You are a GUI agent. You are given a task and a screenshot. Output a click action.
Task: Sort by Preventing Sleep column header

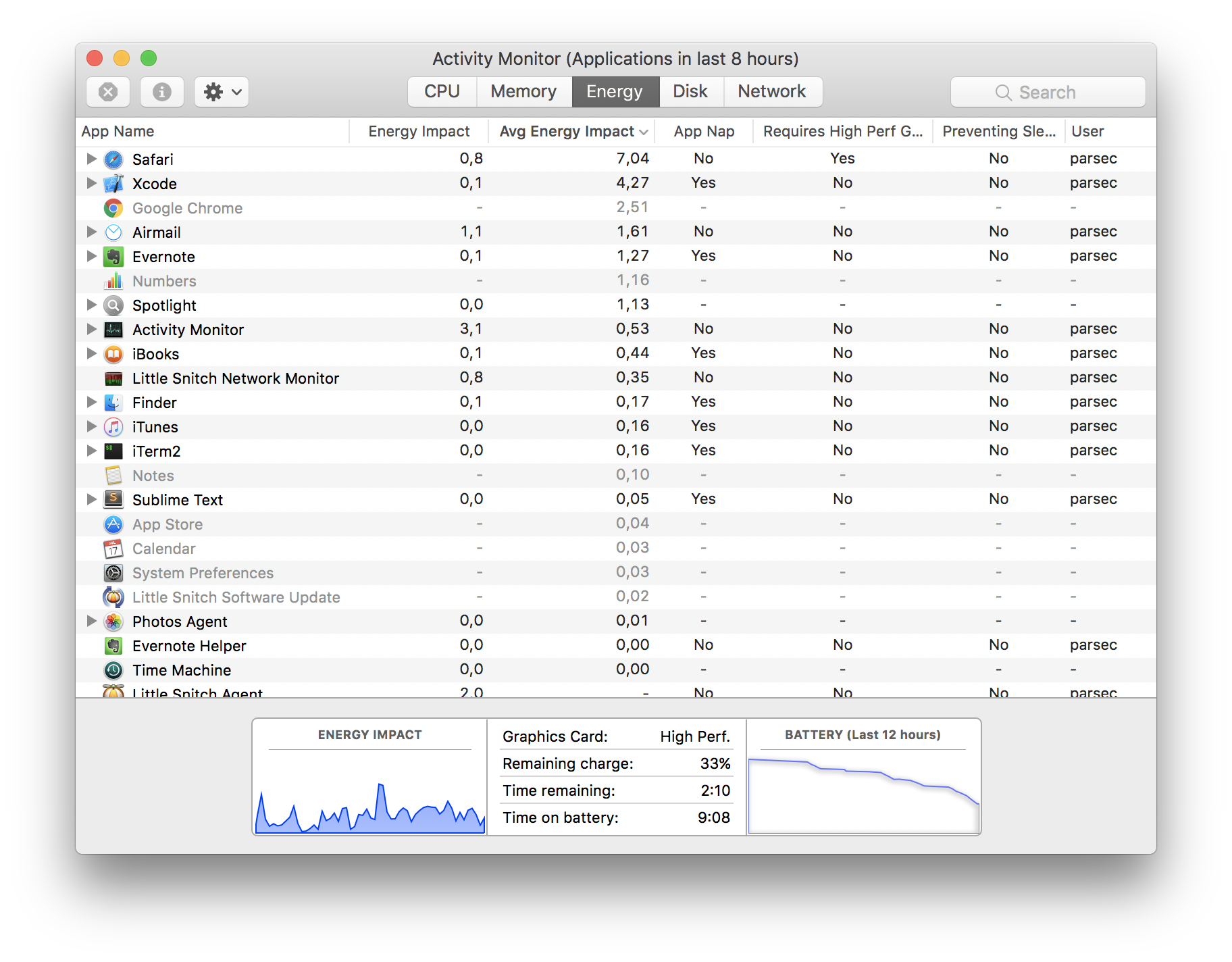(999, 132)
